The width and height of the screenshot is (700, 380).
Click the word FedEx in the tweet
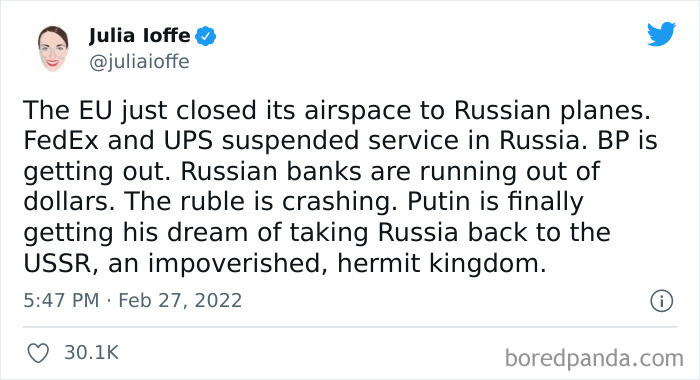[x=61, y=141]
